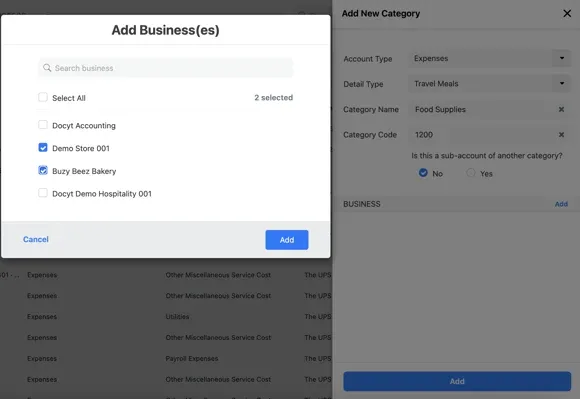Clear the Category Name field X icon
Image resolution: width=580 pixels, height=399 pixels.
point(561,109)
